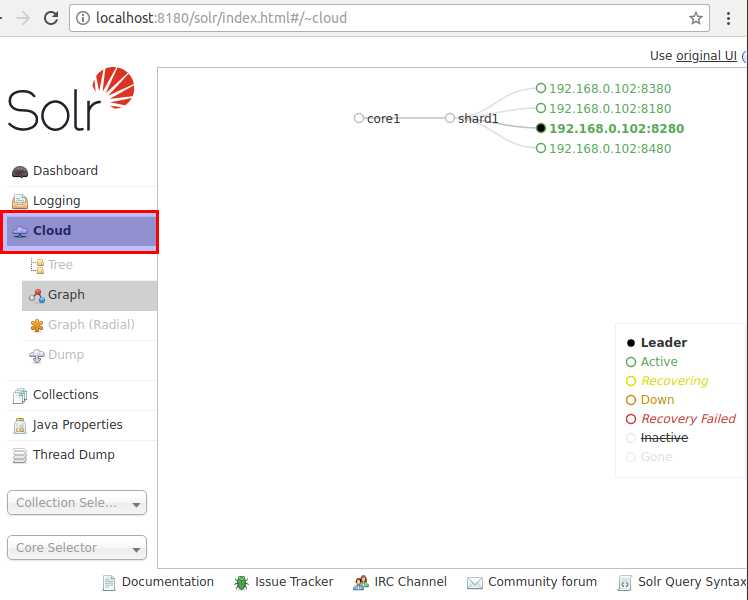Image resolution: width=748 pixels, height=600 pixels.
Task: Select the Graph submenu item
Action: [89, 295]
